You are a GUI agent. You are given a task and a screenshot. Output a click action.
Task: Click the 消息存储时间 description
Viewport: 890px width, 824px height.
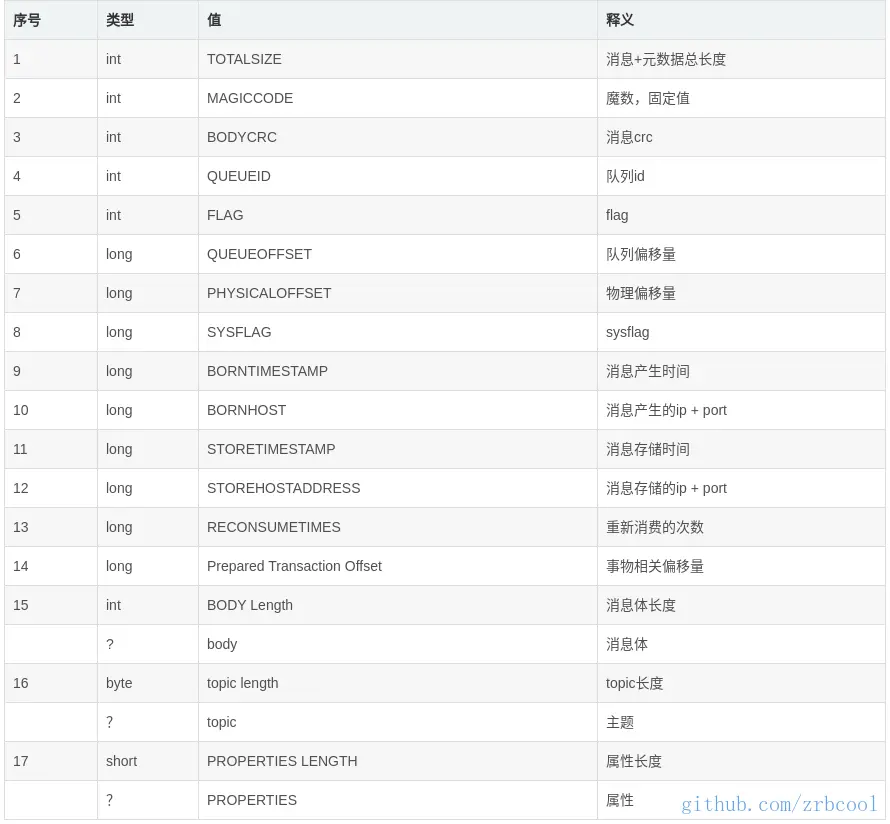pyautogui.click(x=648, y=449)
